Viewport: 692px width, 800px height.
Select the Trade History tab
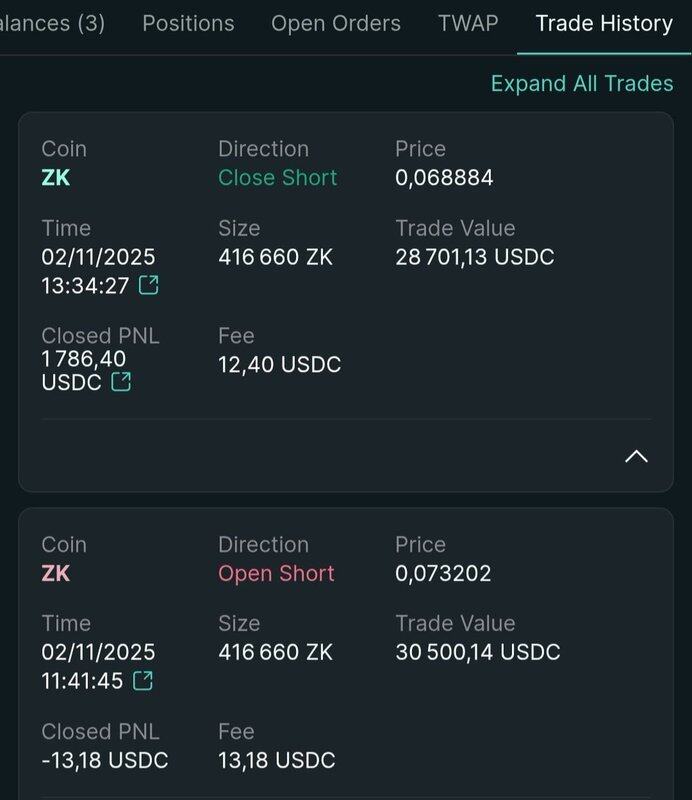point(604,23)
